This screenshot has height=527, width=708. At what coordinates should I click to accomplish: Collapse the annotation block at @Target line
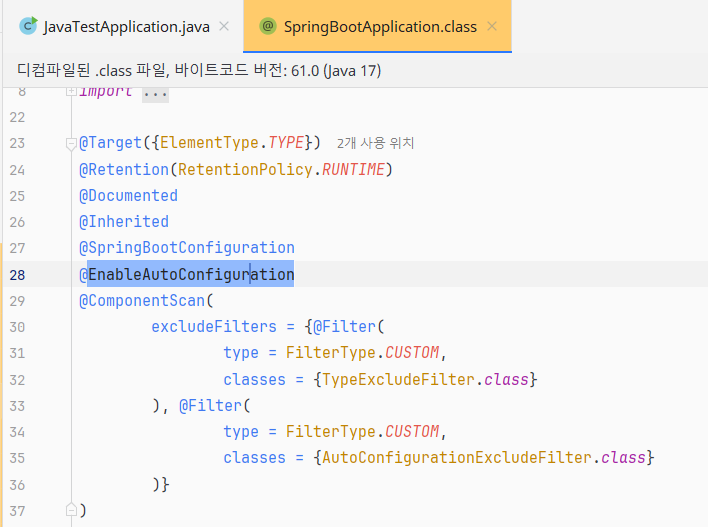point(71,144)
